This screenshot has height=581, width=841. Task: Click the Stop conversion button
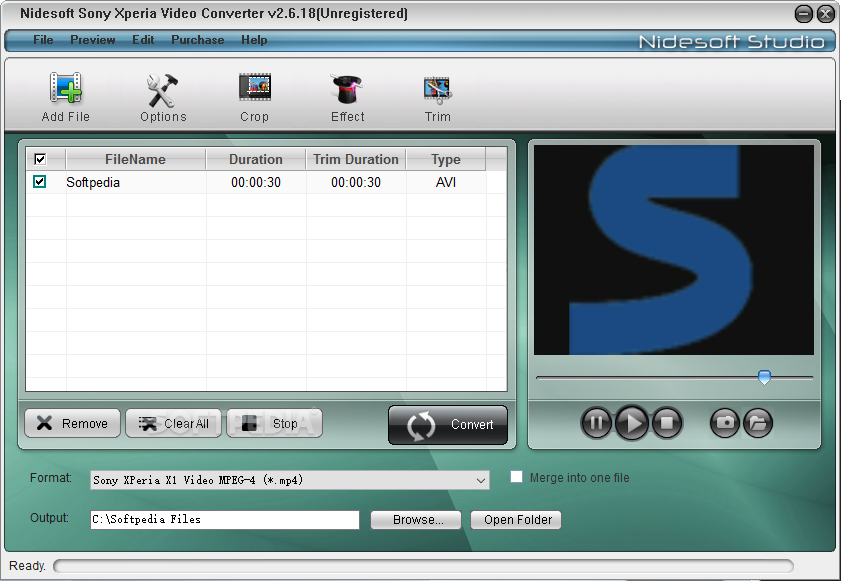point(274,423)
